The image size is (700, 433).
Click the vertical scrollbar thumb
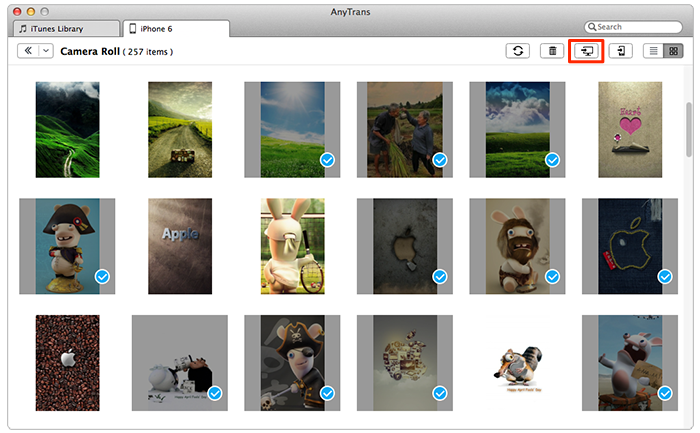point(689,129)
